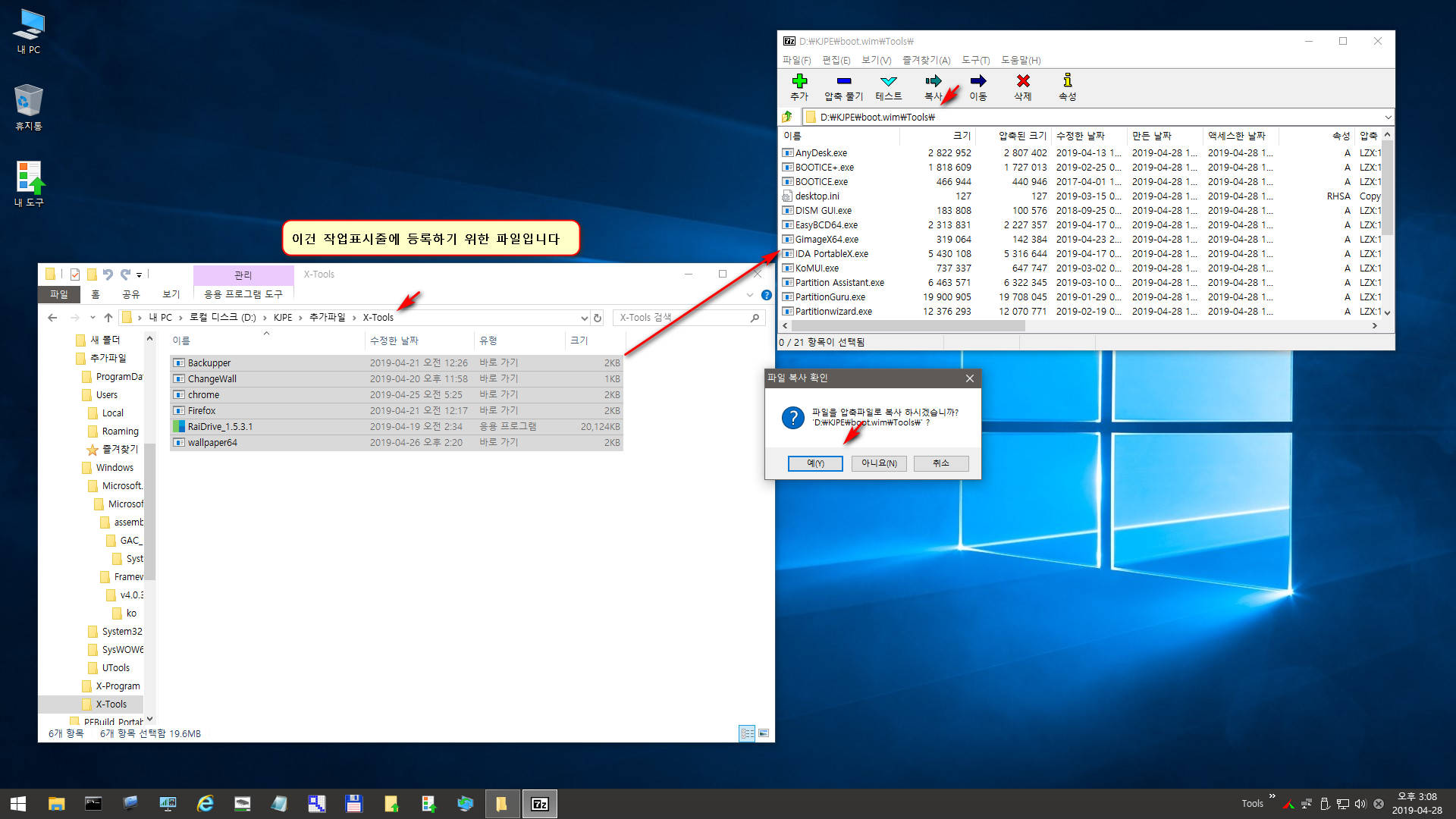Toggle the properties checkmark in Explorer quick access
The image size is (1456, 819).
[75, 275]
